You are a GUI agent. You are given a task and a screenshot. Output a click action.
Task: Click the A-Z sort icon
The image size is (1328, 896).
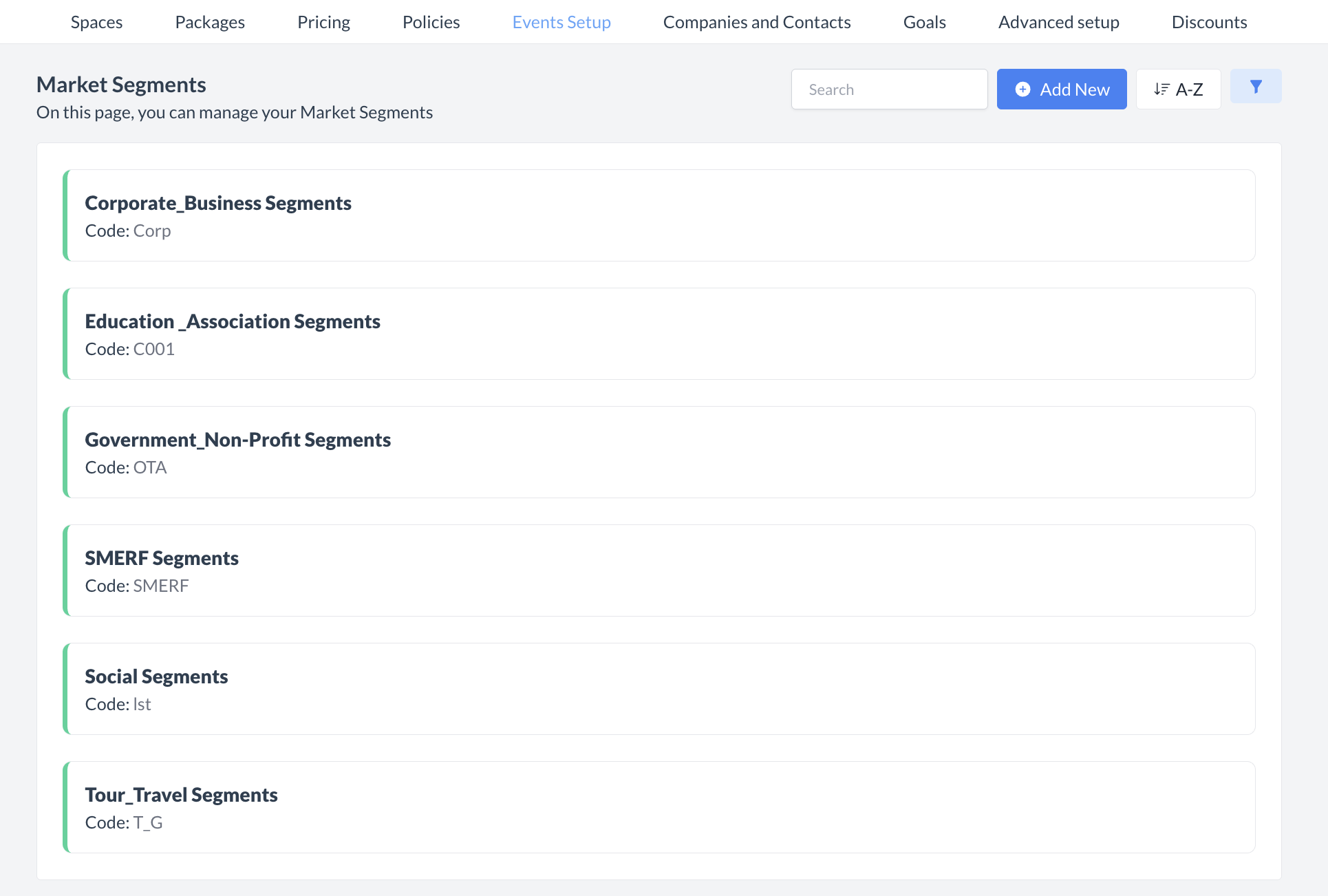coord(1162,88)
